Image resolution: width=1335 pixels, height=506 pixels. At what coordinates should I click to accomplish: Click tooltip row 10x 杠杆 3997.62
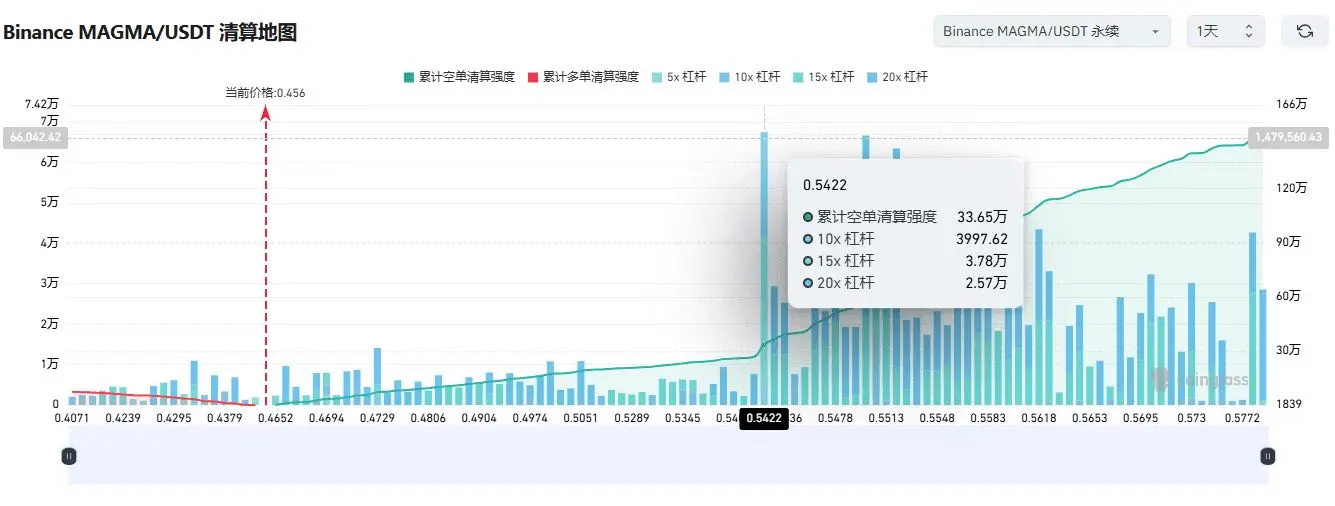coord(905,238)
